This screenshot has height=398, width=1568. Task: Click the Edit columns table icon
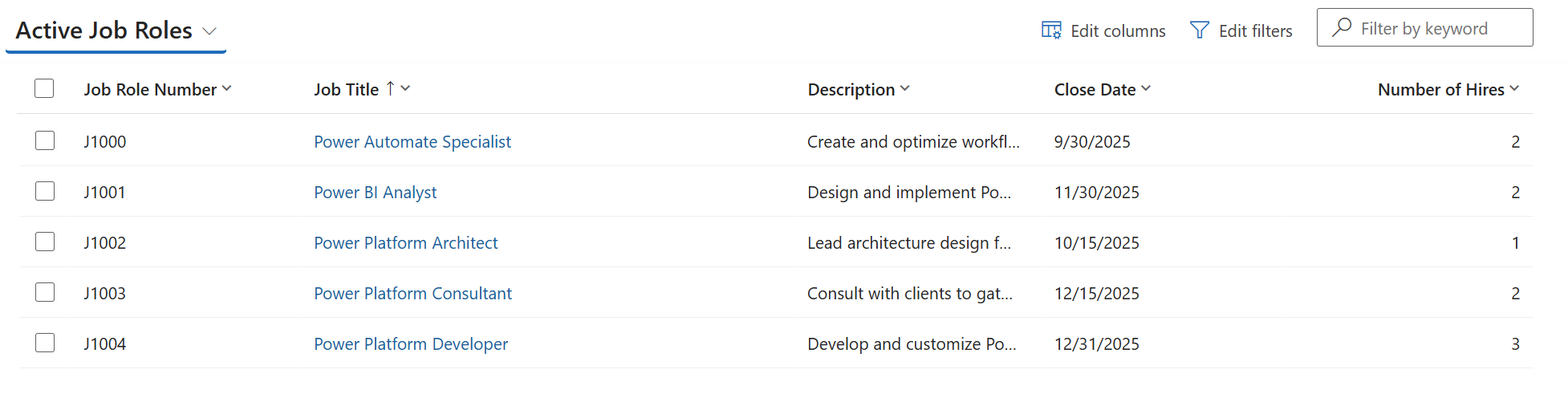pos(1051,30)
